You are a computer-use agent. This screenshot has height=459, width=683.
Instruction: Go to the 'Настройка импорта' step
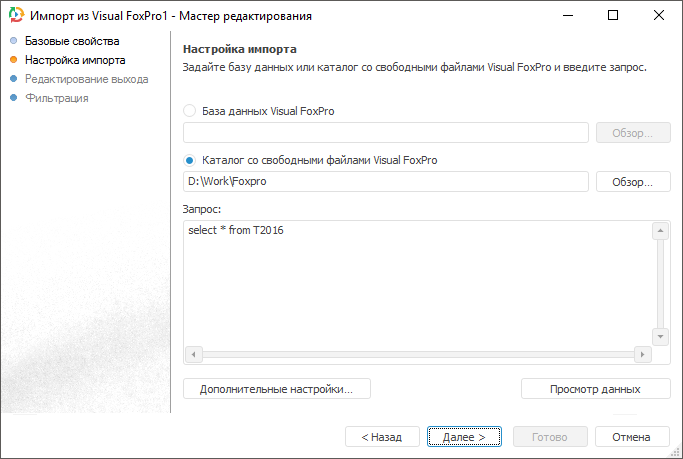pos(75,60)
